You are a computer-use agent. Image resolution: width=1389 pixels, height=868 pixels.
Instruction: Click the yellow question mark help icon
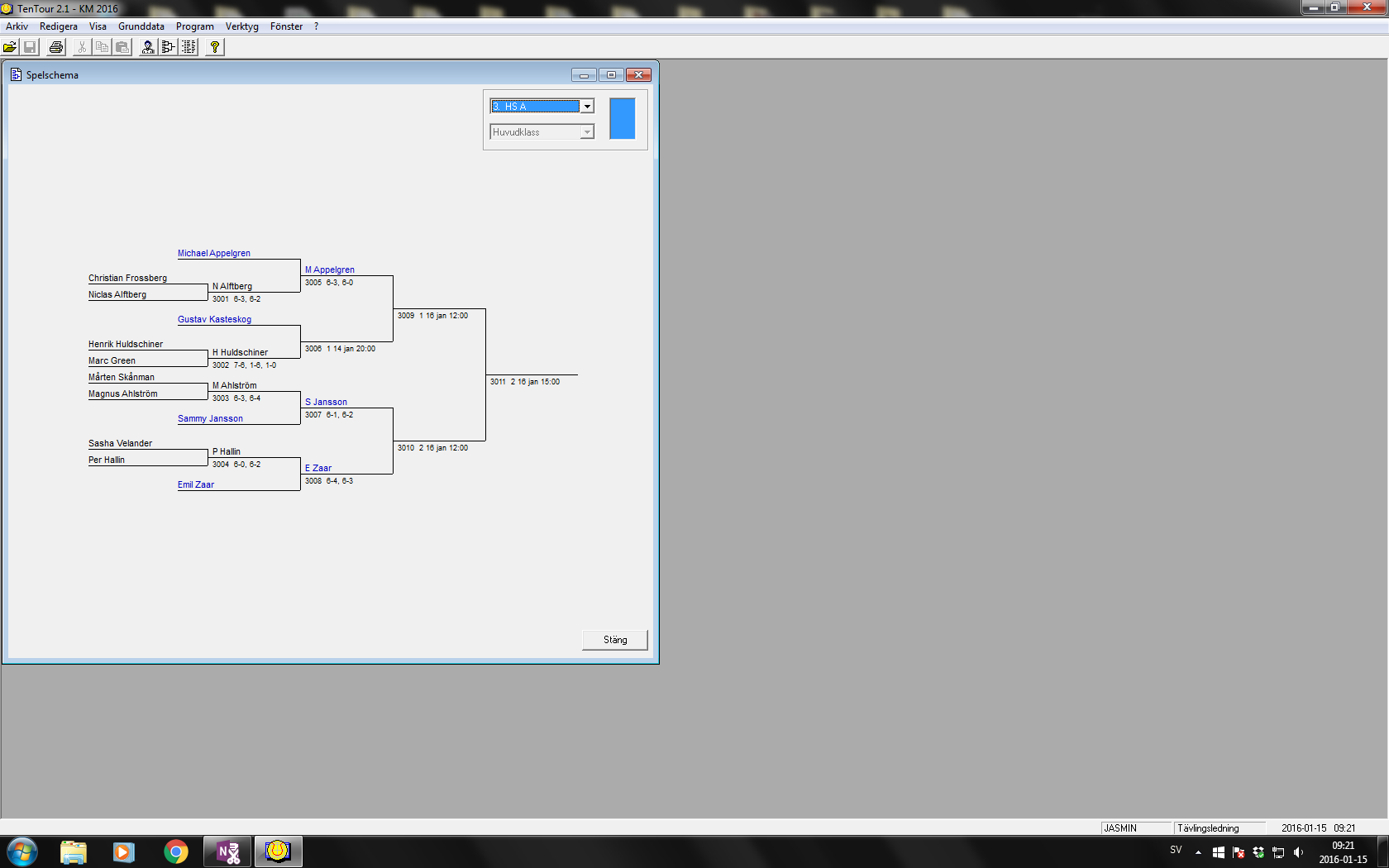pos(215,47)
